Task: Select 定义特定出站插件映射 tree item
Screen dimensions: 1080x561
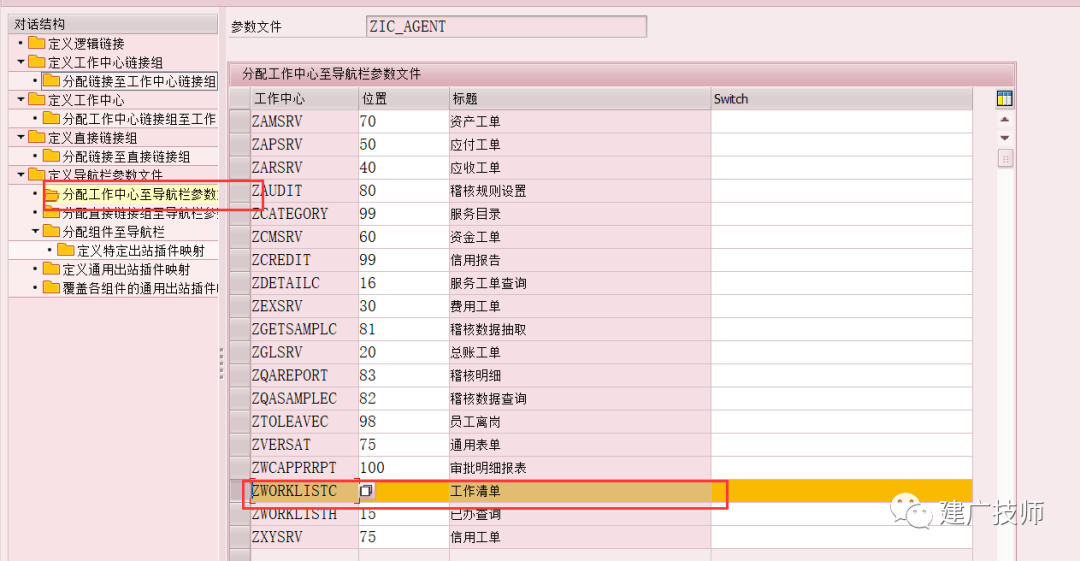Action: 141,251
